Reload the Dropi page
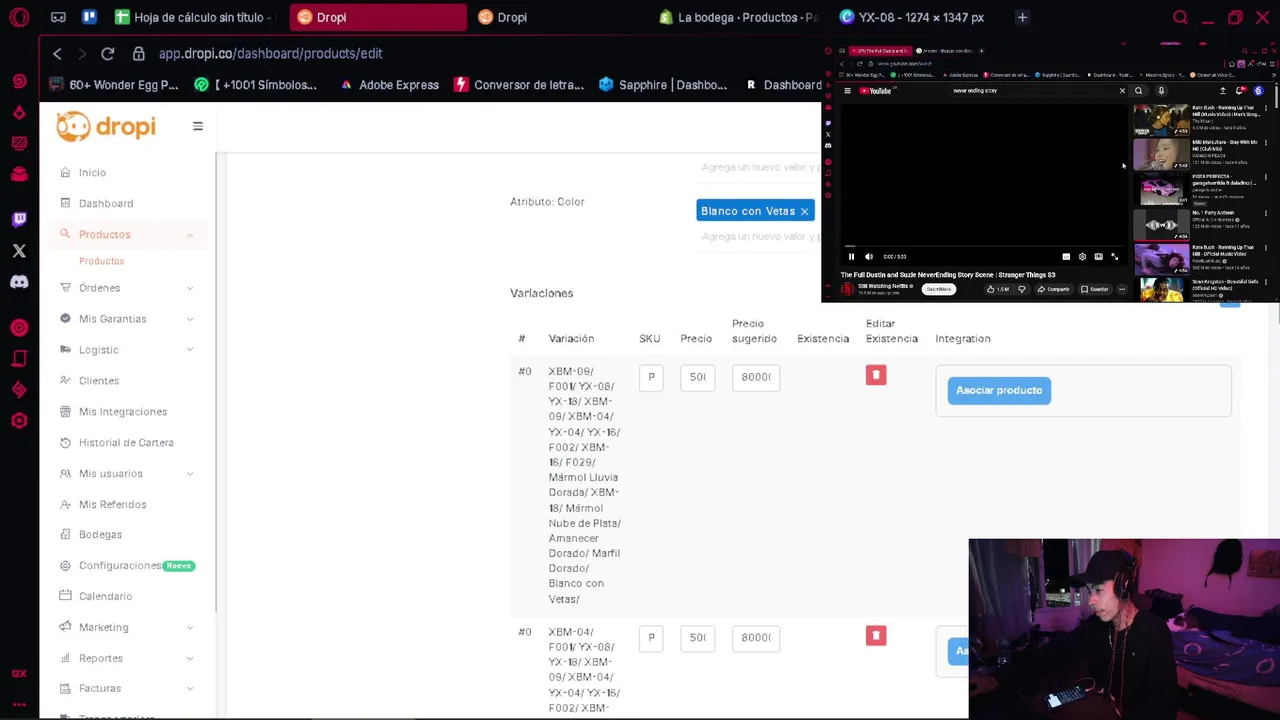The image size is (1280, 720). (107, 53)
